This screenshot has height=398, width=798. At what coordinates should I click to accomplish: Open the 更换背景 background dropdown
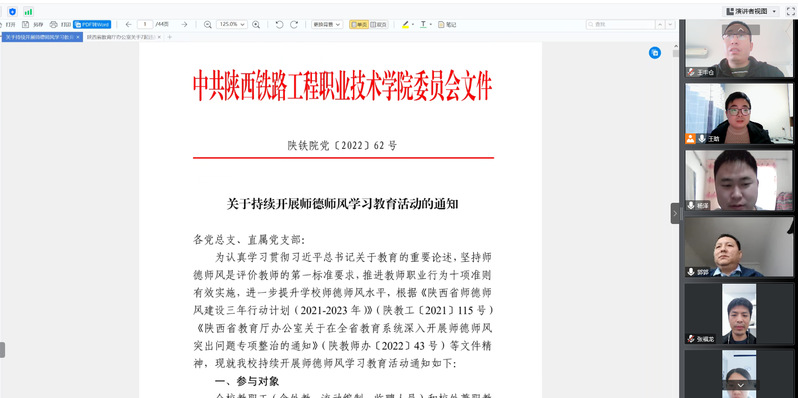(327, 24)
